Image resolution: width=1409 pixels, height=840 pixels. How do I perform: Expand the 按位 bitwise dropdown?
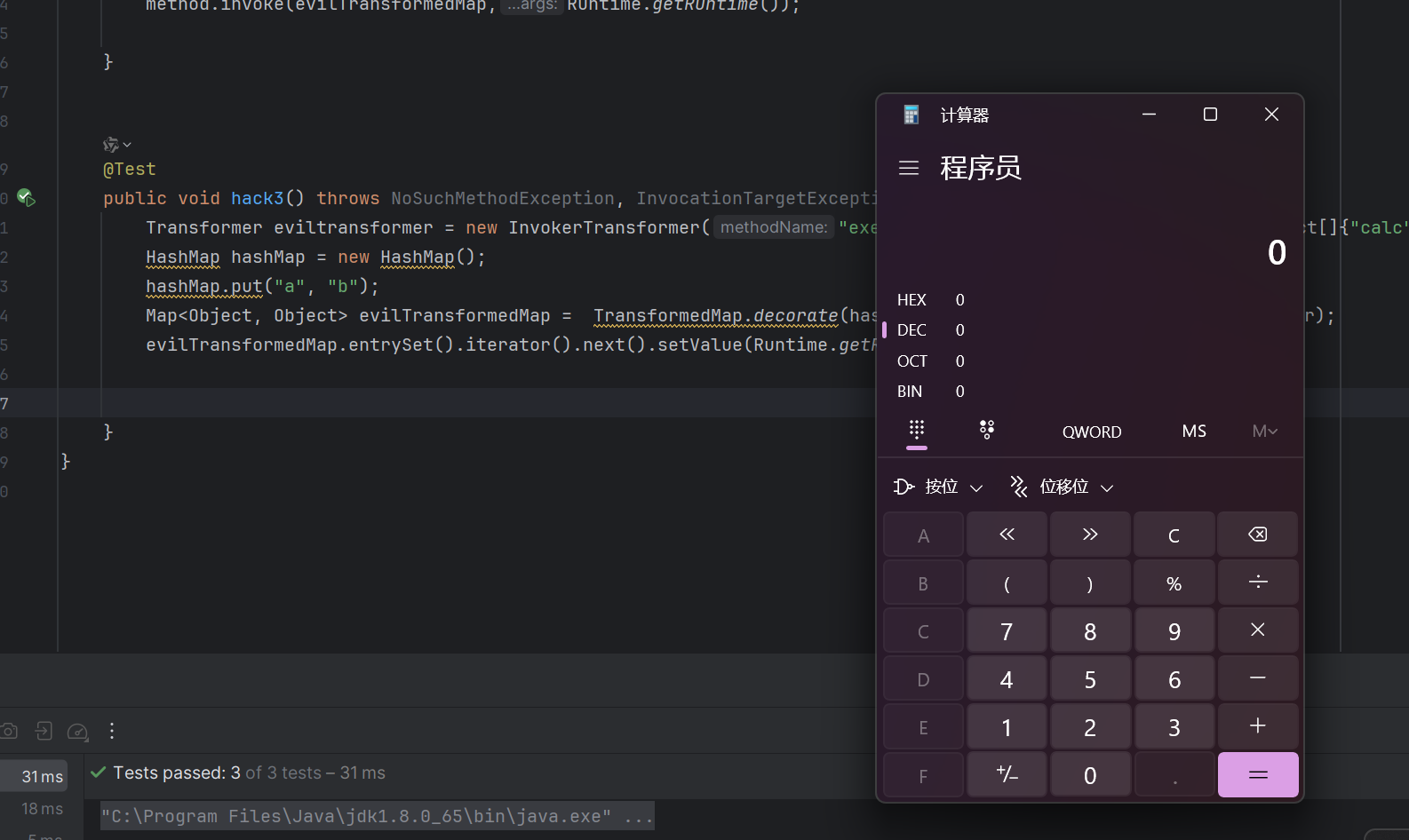[x=938, y=487]
